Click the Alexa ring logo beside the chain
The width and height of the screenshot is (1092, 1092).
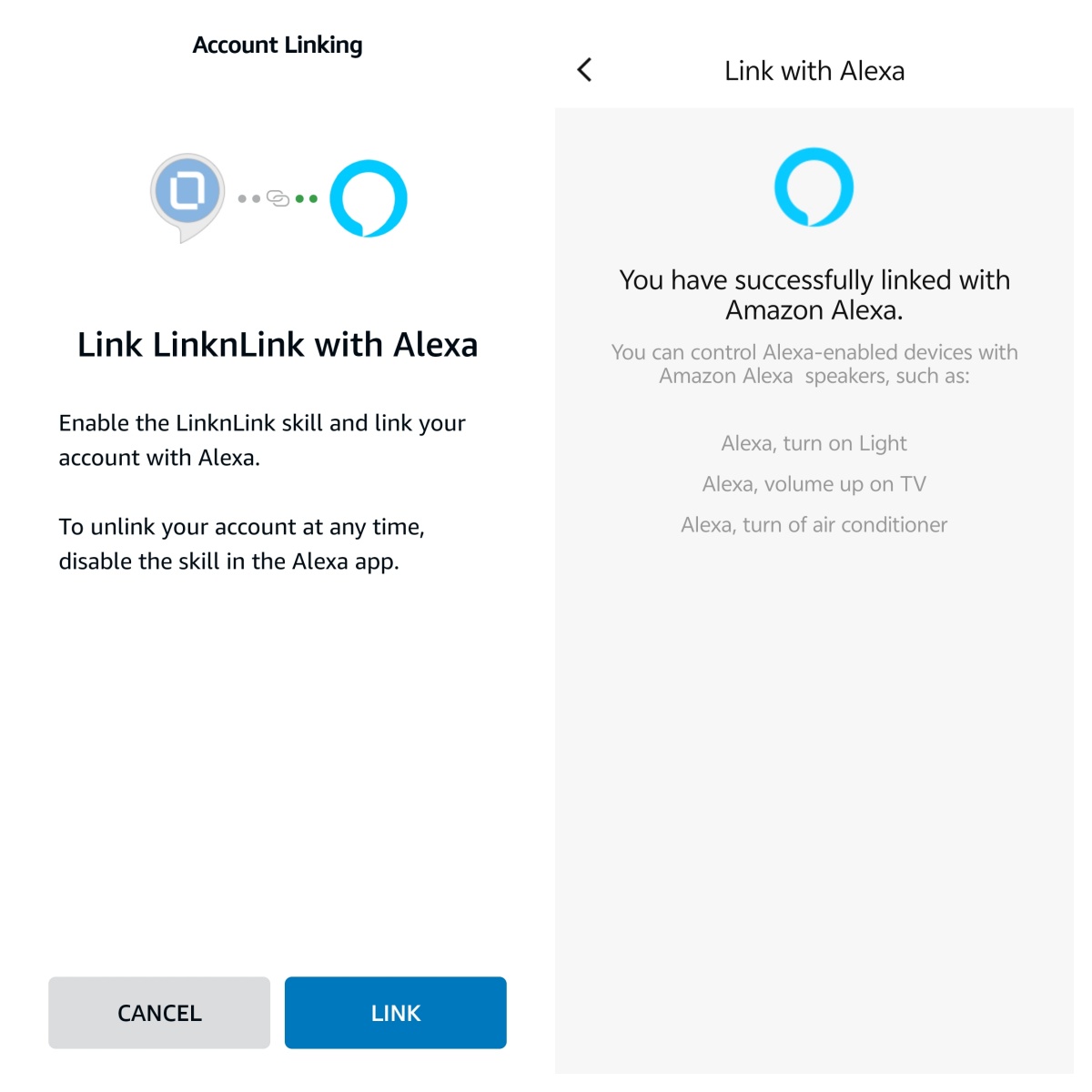[368, 198]
